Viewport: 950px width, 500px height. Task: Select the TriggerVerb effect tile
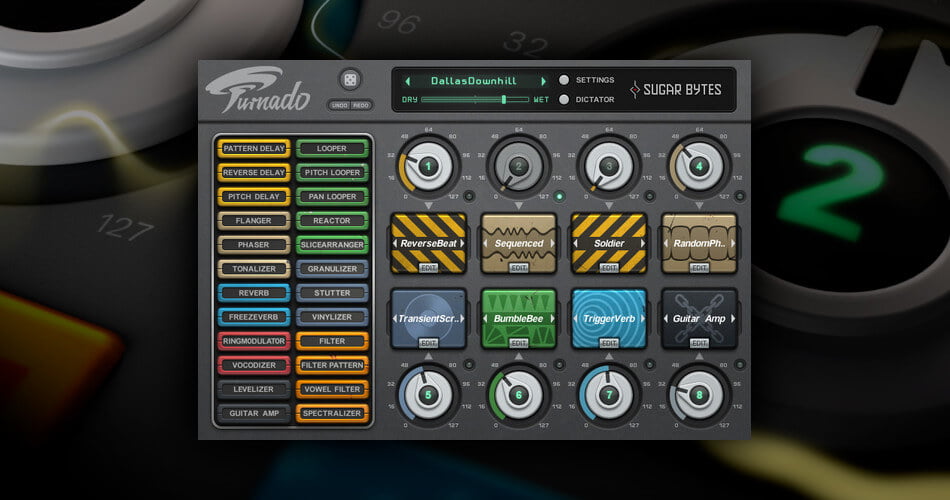coord(608,317)
